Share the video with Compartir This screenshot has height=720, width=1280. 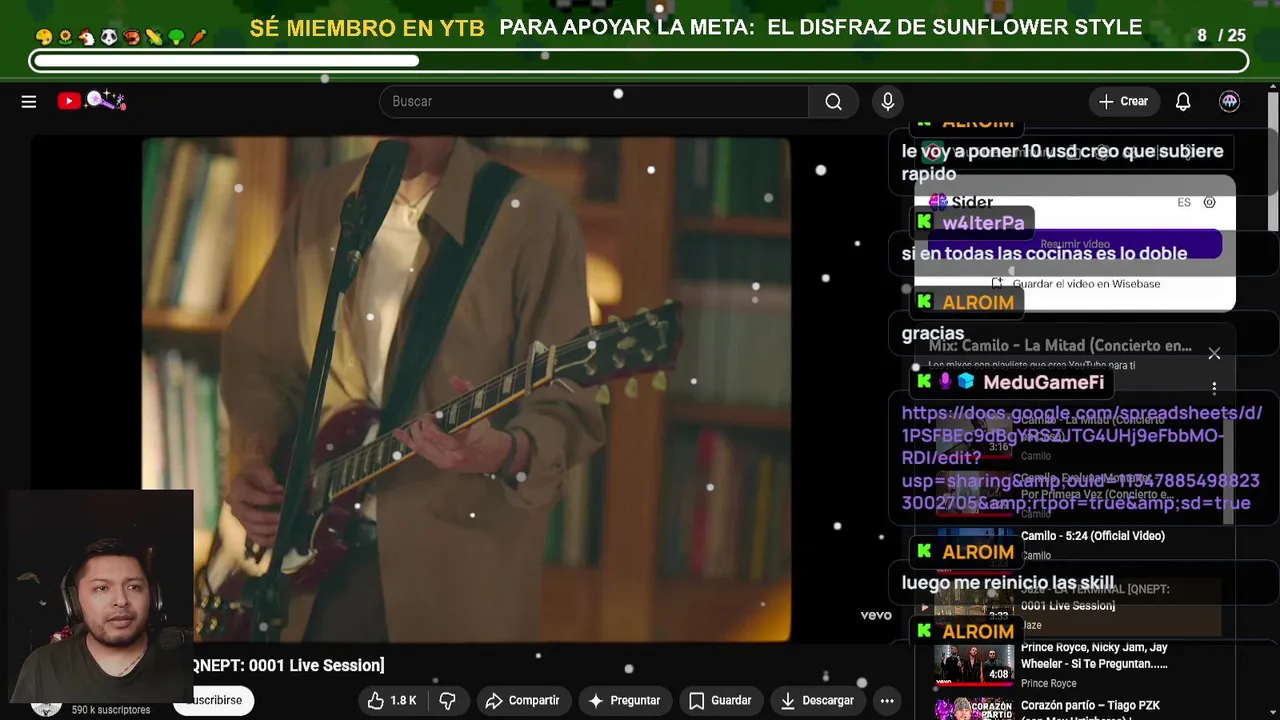click(x=522, y=700)
